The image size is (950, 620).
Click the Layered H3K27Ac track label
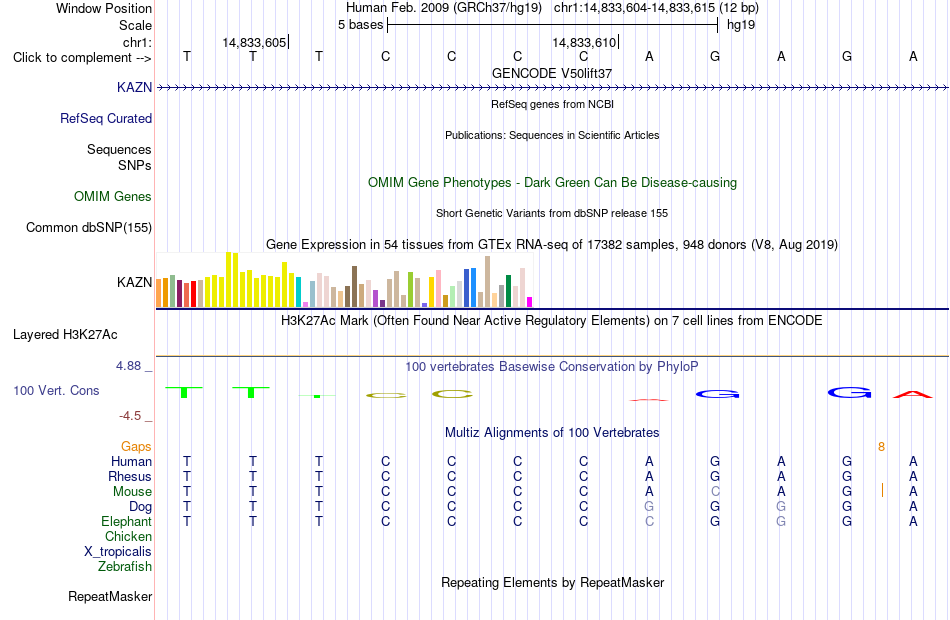coord(65,335)
